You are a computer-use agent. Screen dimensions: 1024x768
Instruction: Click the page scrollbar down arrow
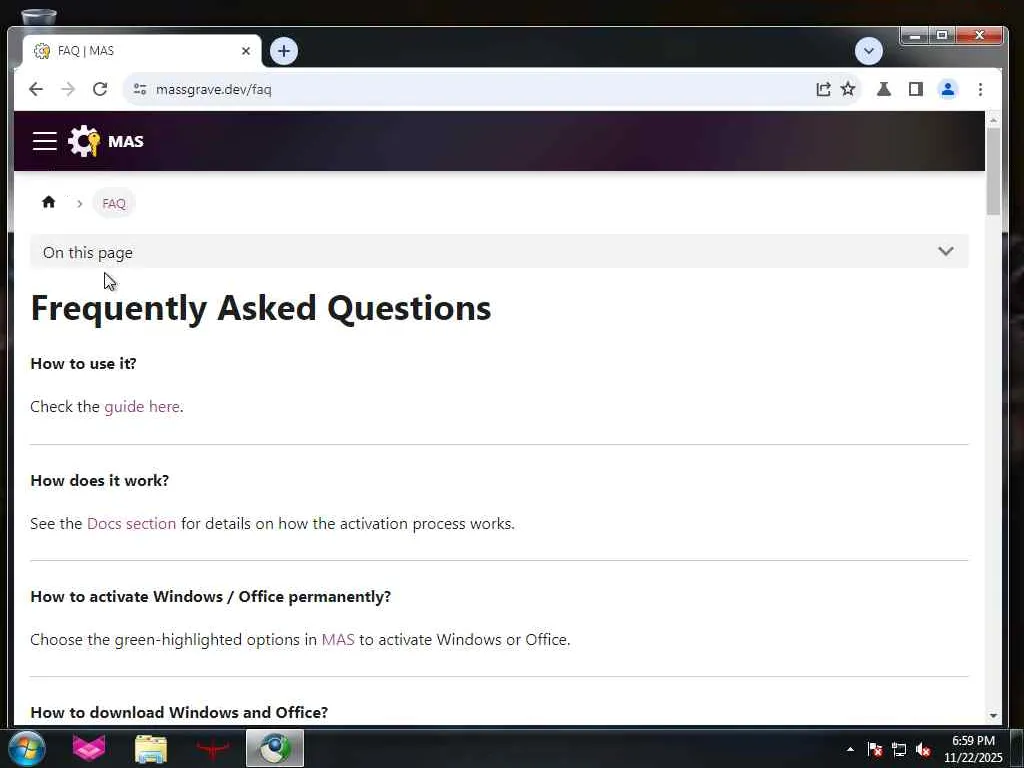pyautogui.click(x=993, y=716)
